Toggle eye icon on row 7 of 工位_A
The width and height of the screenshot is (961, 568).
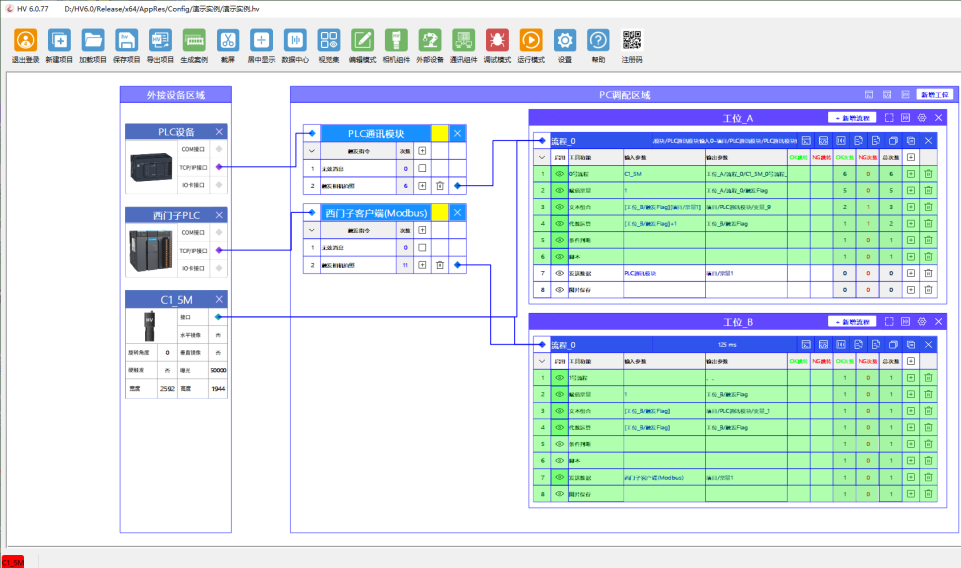pos(559,272)
